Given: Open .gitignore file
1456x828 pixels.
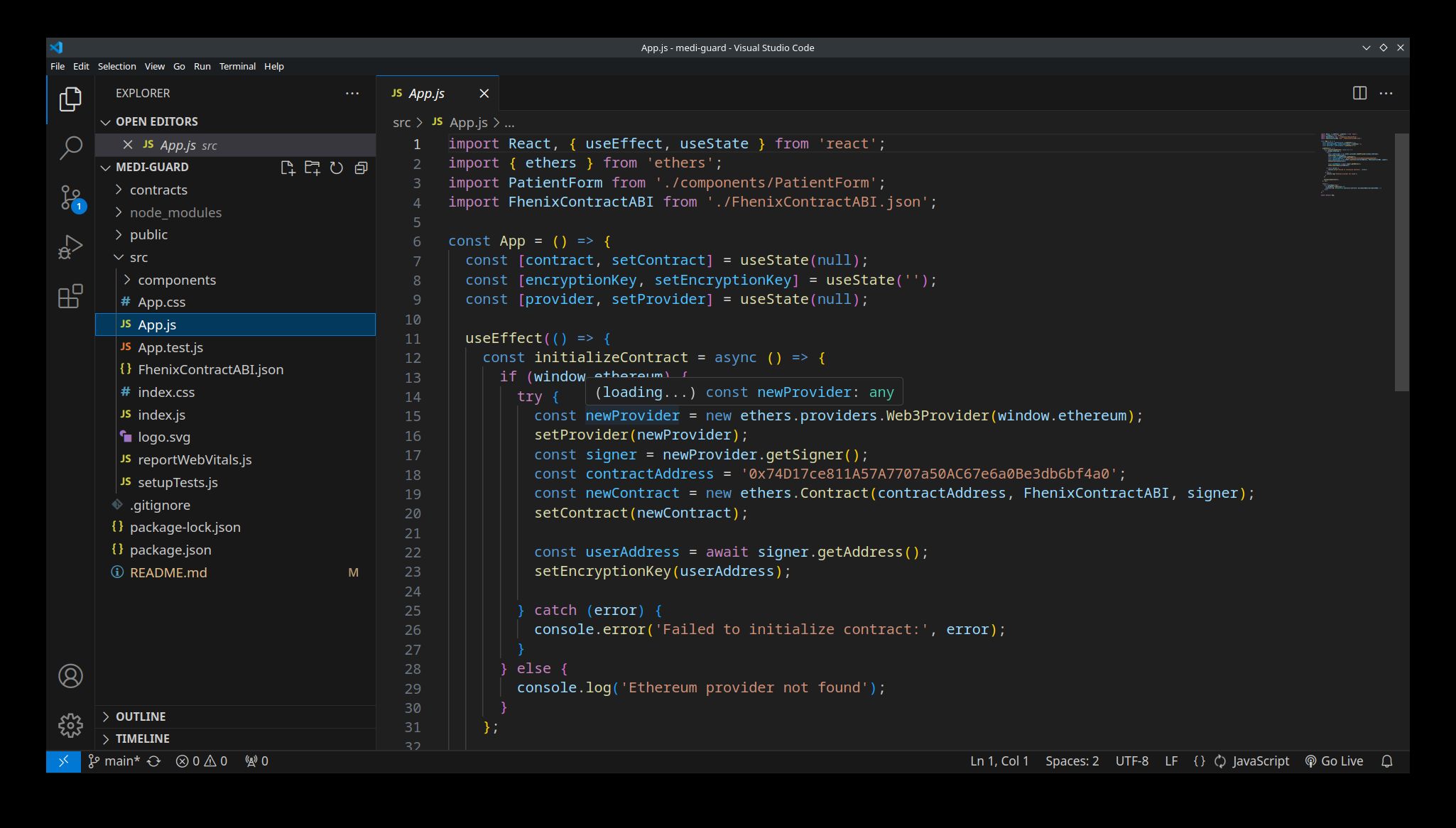Looking at the screenshot, I should pyautogui.click(x=235, y=505).
